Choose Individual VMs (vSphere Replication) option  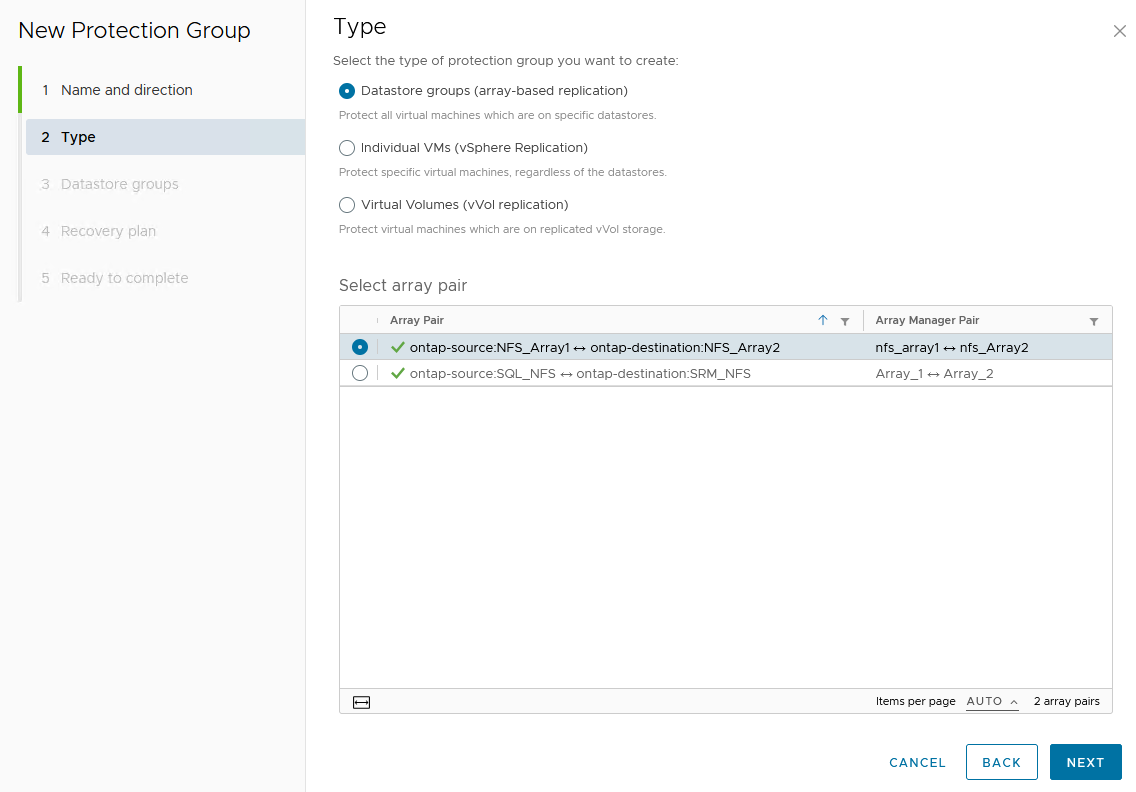[x=347, y=148]
